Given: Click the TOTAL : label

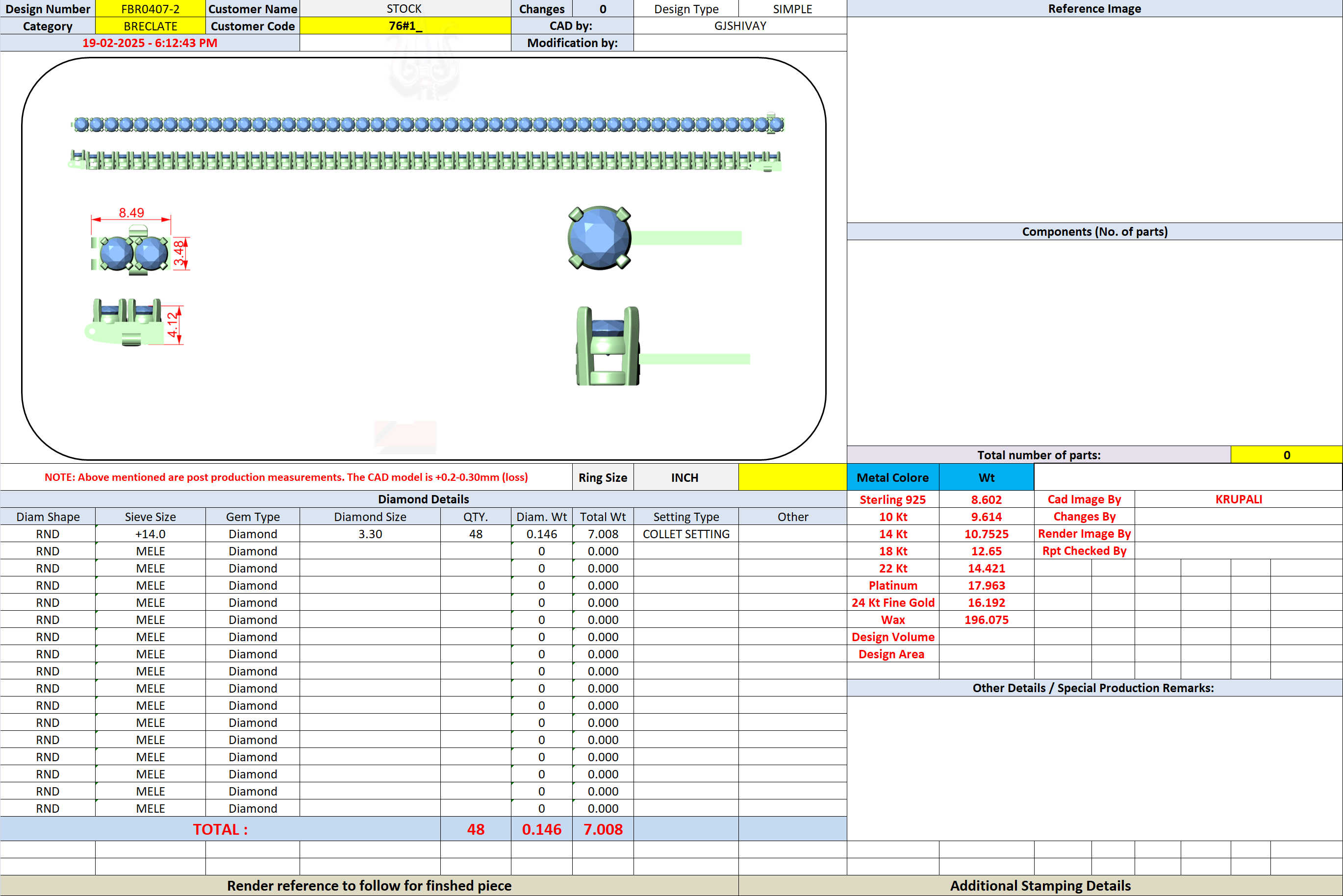Looking at the screenshot, I should pyautogui.click(x=220, y=829).
